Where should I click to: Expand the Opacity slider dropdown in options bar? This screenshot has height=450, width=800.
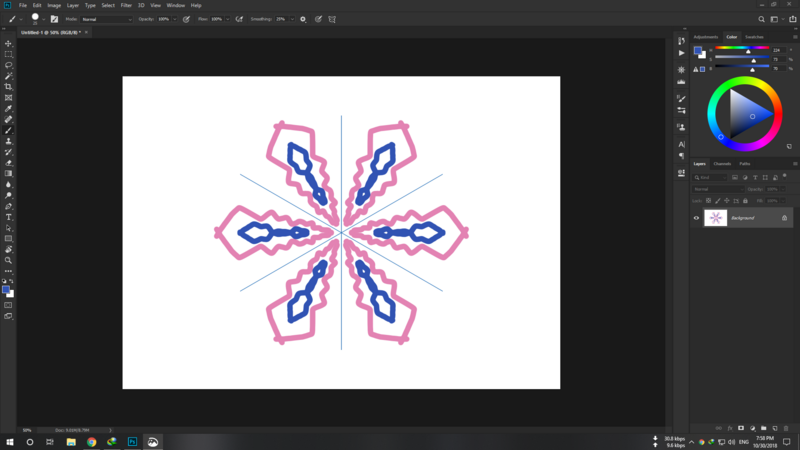pyautogui.click(x=174, y=19)
